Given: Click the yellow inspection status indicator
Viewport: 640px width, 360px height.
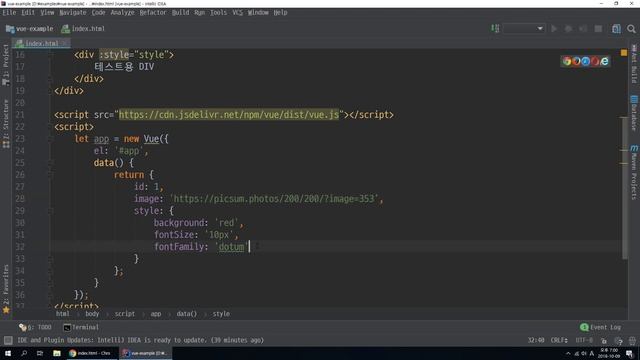Looking at the screenshot, I should coord(624,53).
